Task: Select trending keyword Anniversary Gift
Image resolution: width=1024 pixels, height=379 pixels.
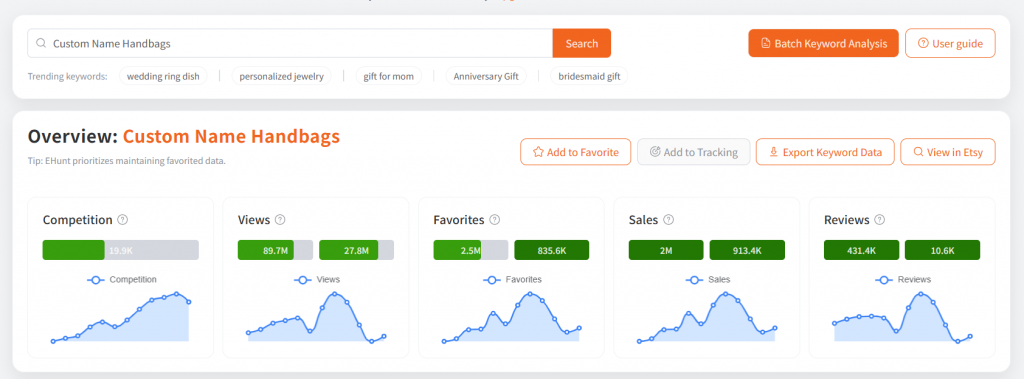Action: (x=486, y=76)
